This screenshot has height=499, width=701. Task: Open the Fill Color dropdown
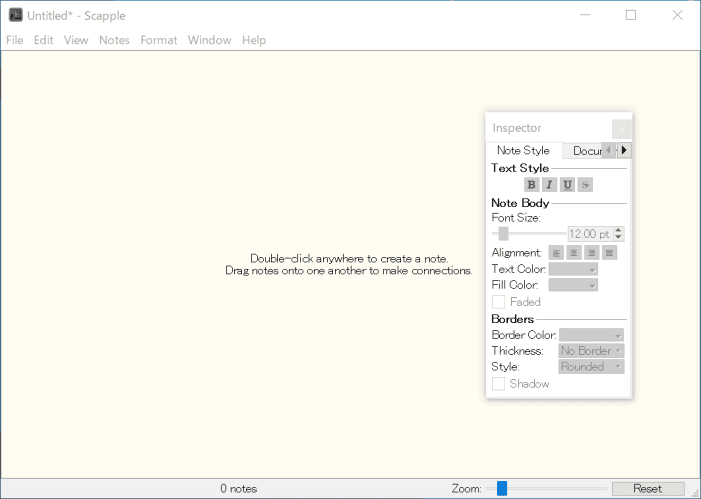coord(573,285)
